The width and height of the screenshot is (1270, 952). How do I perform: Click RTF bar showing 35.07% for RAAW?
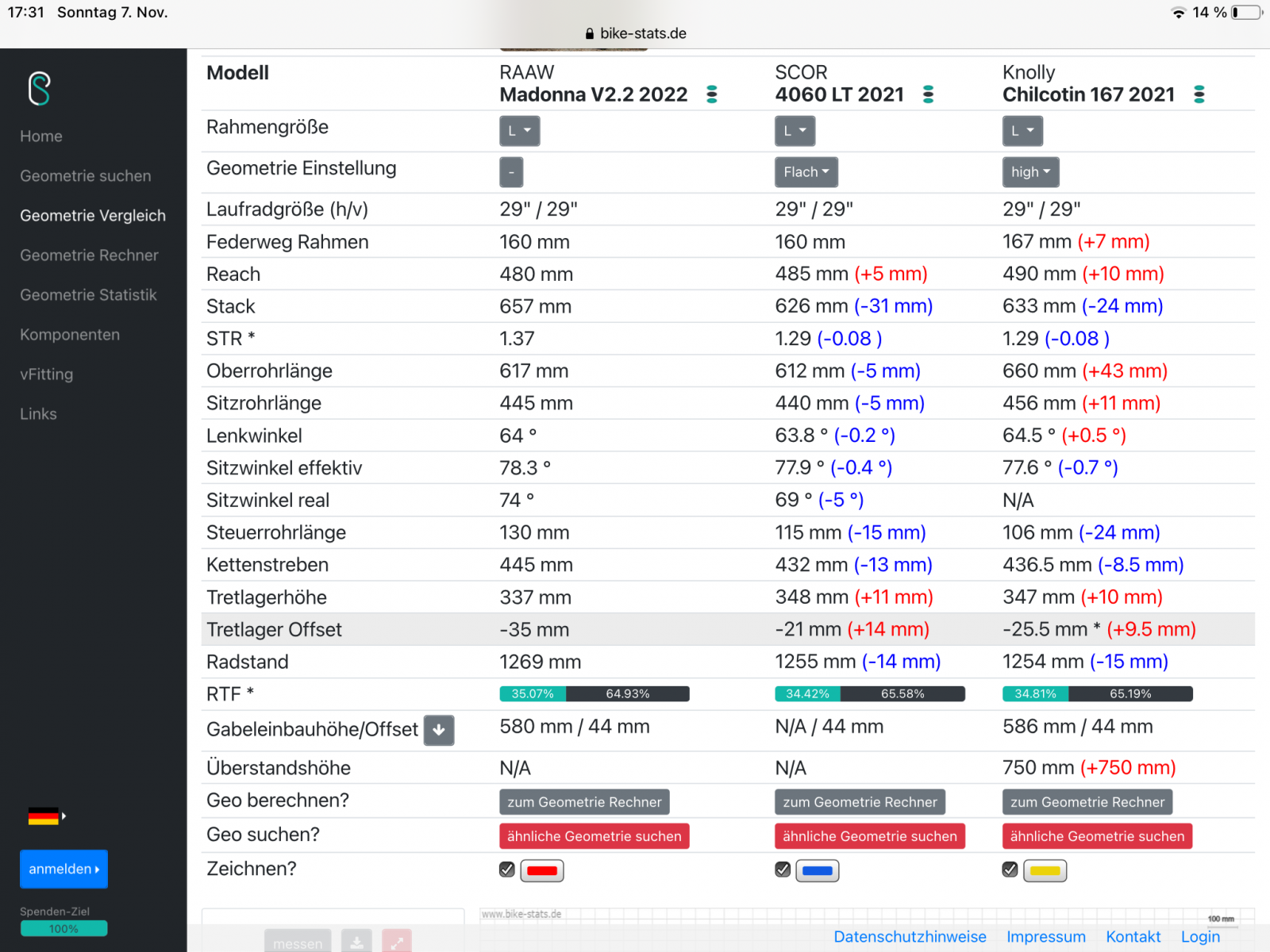(x=595, y=694)
